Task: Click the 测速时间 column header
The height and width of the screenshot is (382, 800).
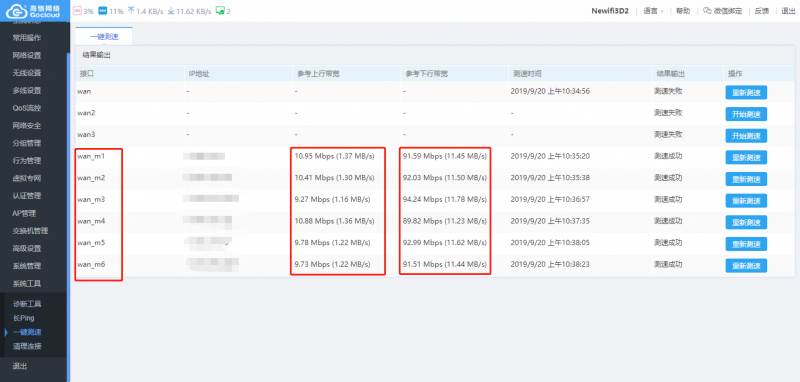Action: (527, 73)
